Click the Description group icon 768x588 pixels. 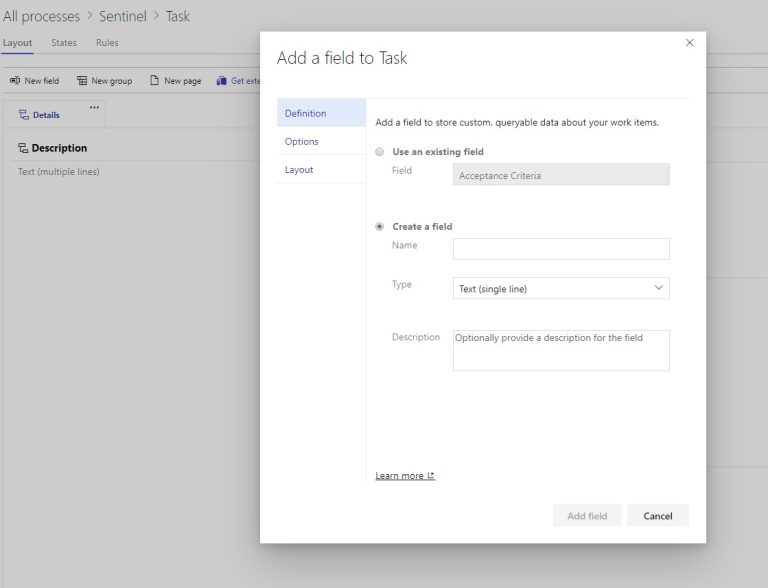click(x=23, y=148)
